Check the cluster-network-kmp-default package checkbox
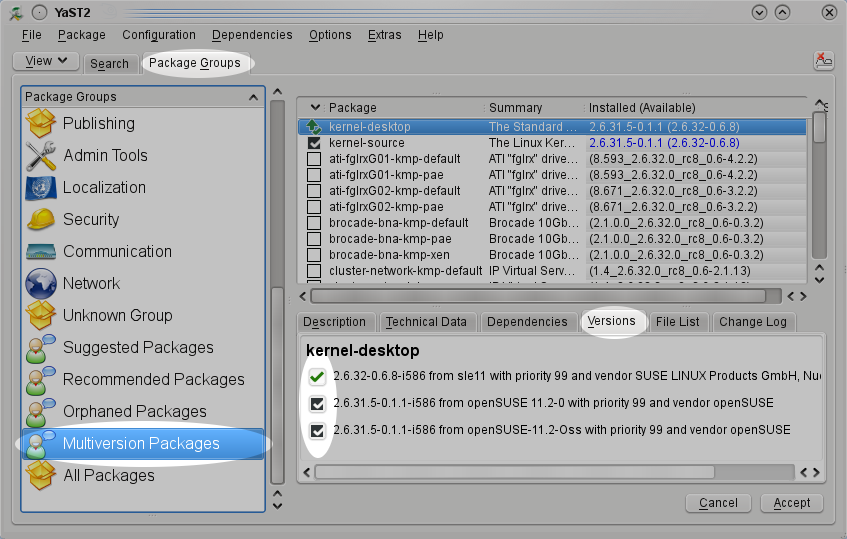Screen dimensions: 847x539 pyautogui.click(x=314, y=271)
